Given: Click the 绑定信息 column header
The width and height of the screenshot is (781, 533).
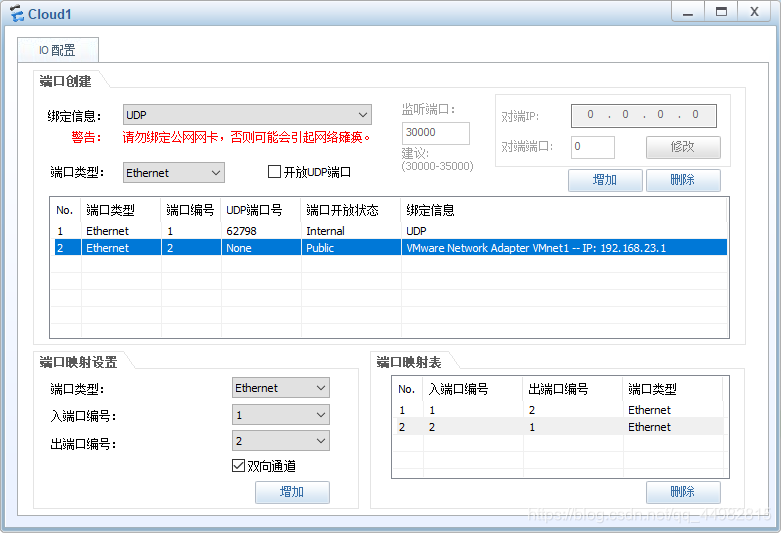Looking at the screenshot, I should pos(564,210).
